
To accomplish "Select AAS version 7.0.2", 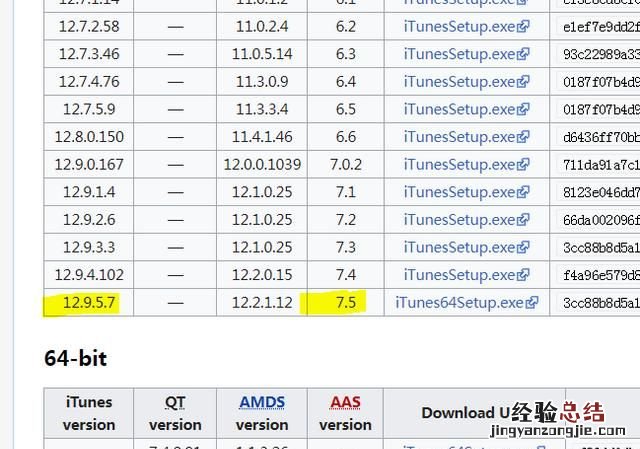I will pos(346,164).
